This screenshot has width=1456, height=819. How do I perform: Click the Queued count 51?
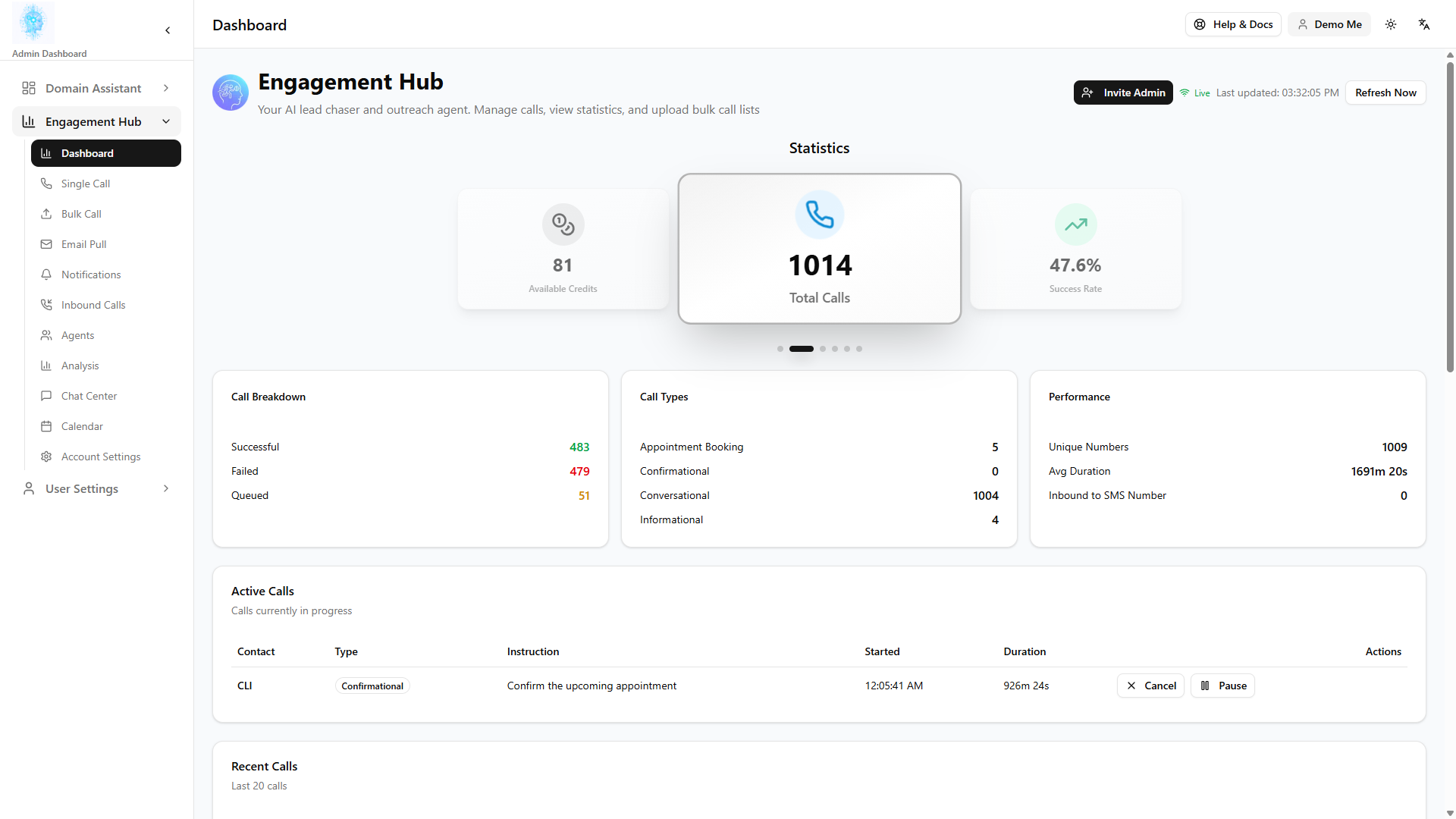584,495
